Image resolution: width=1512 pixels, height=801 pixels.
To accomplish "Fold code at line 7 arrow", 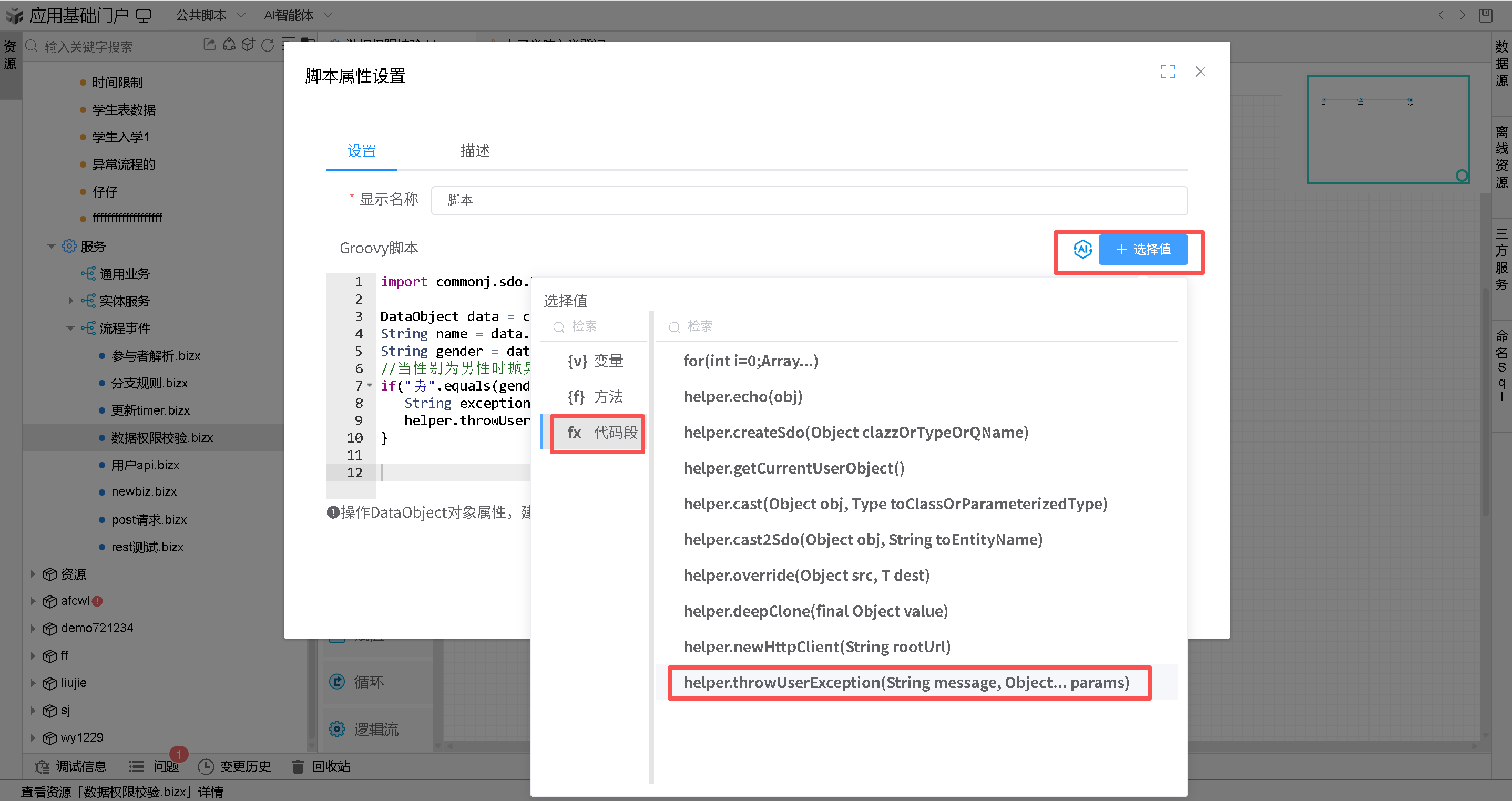I will pos(370,386).
